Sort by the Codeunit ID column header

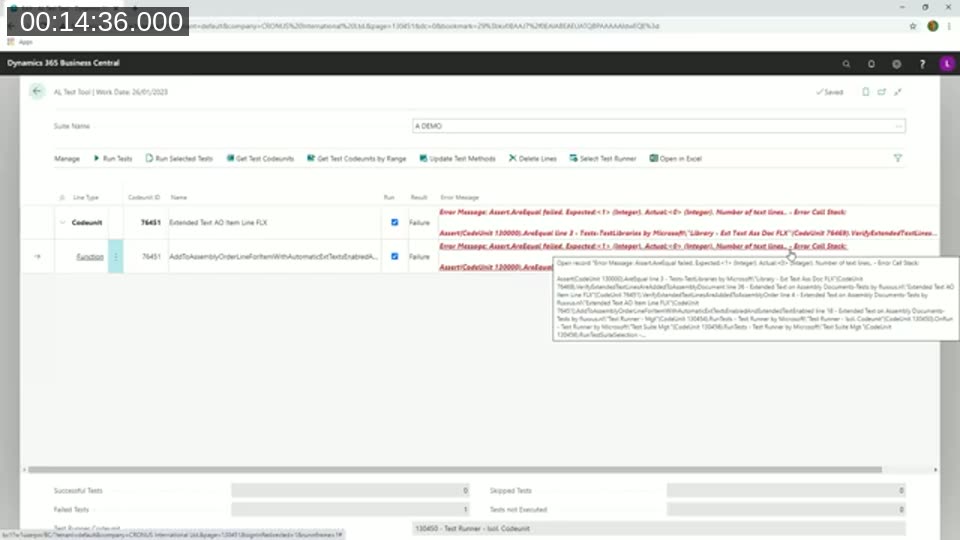click(x=144, y=198)
